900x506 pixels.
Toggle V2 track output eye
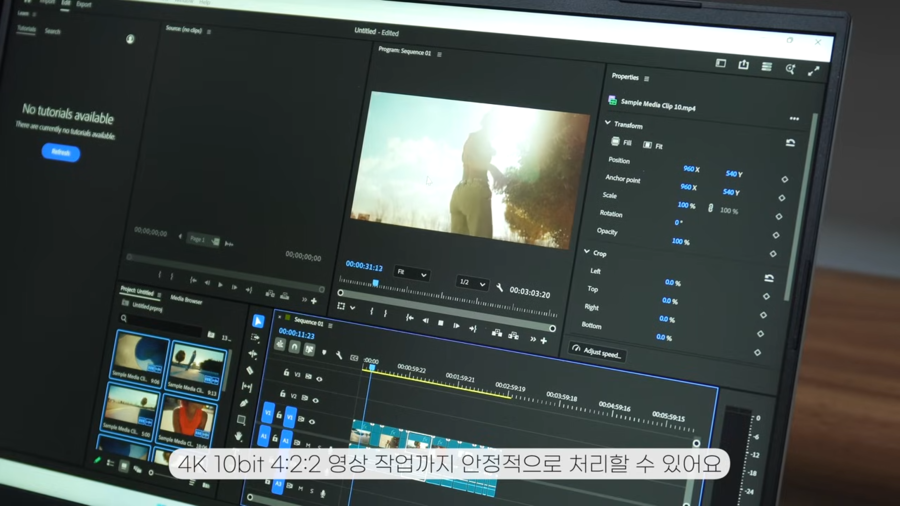point(316,400)
